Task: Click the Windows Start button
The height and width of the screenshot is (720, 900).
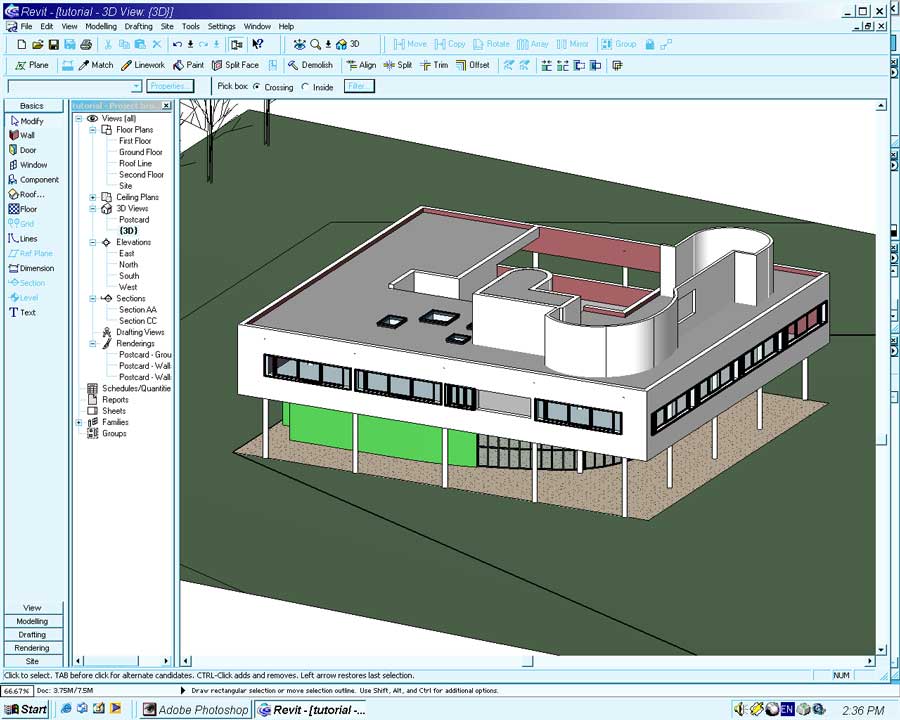Action: coord(26,710)
